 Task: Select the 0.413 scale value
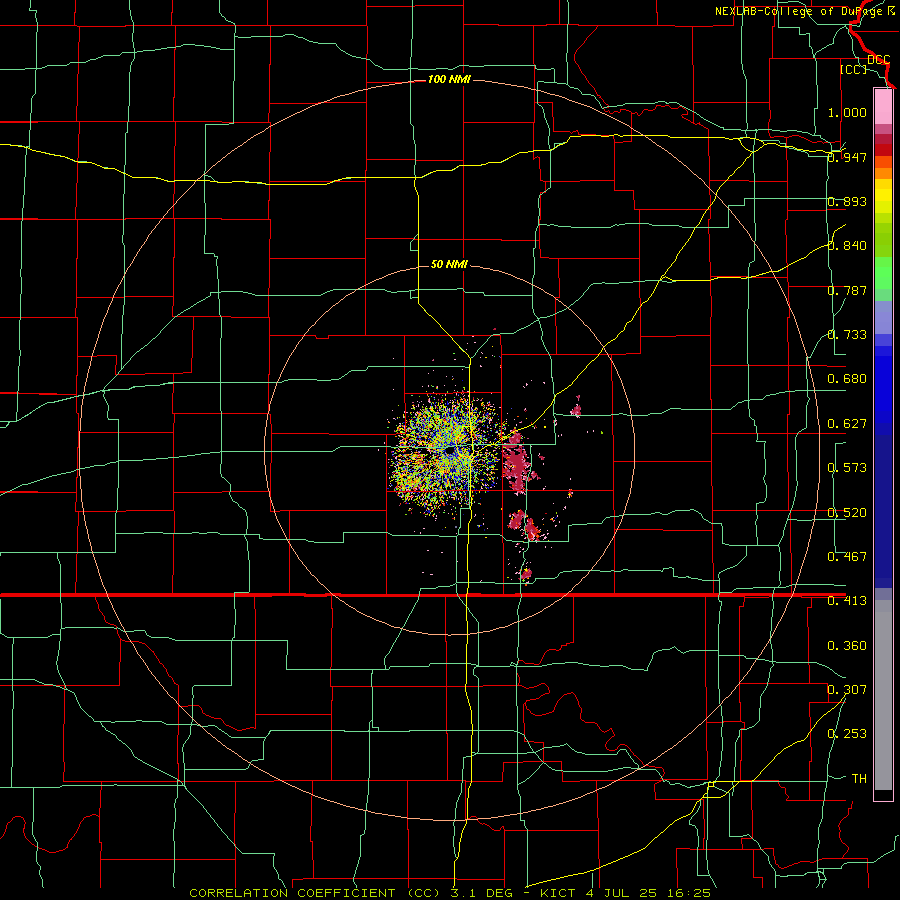(x=847, y=601)
